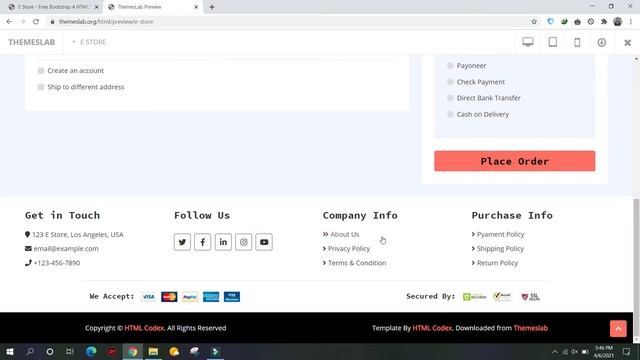The height and width of the screenshot is (360, 640).
Task: Check Ship to different address
Action: click(41, 87)
